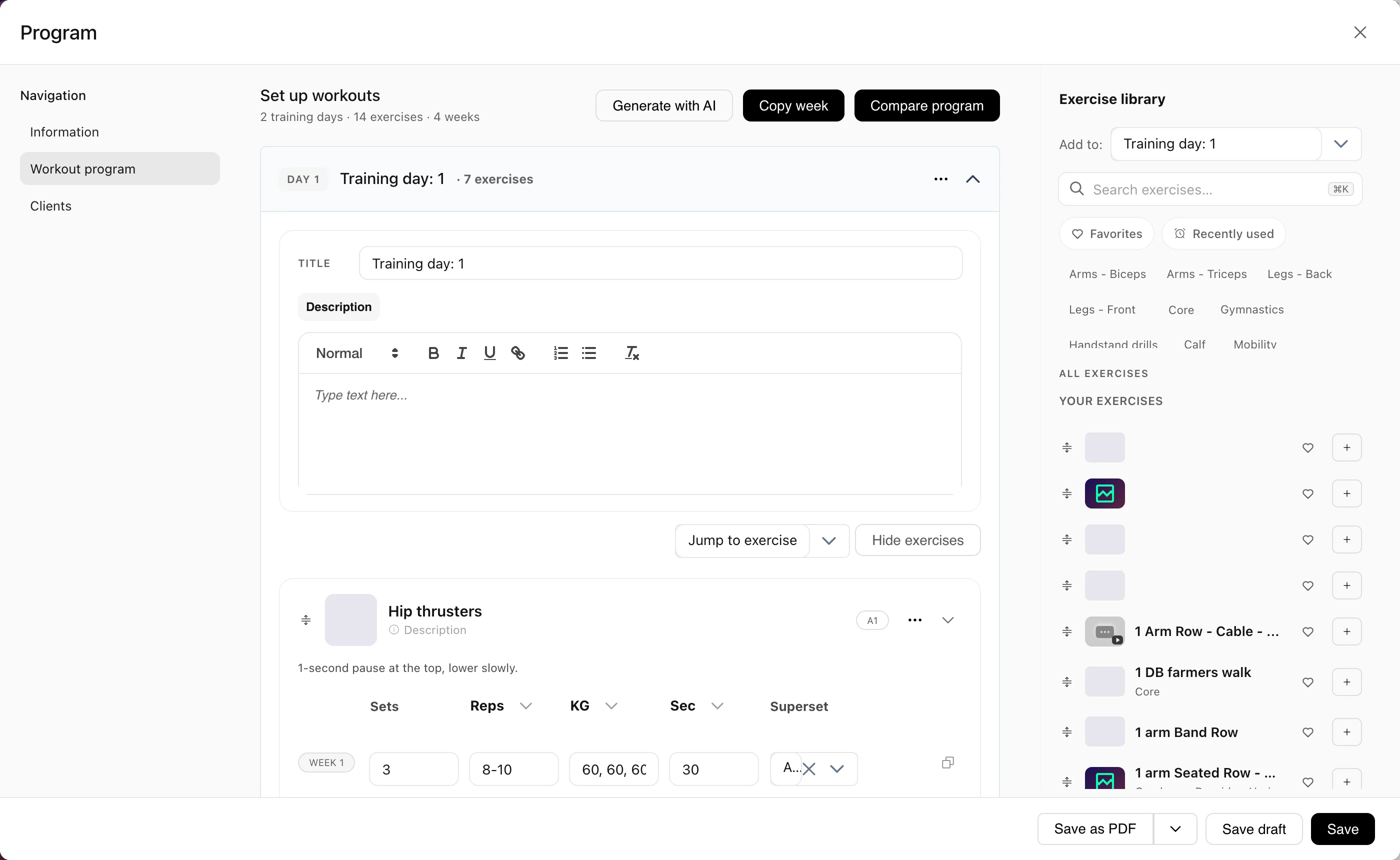Open Hip thrusters exercise thumbnail
The width and height of the screenshot is (1400, 860).
351,620
